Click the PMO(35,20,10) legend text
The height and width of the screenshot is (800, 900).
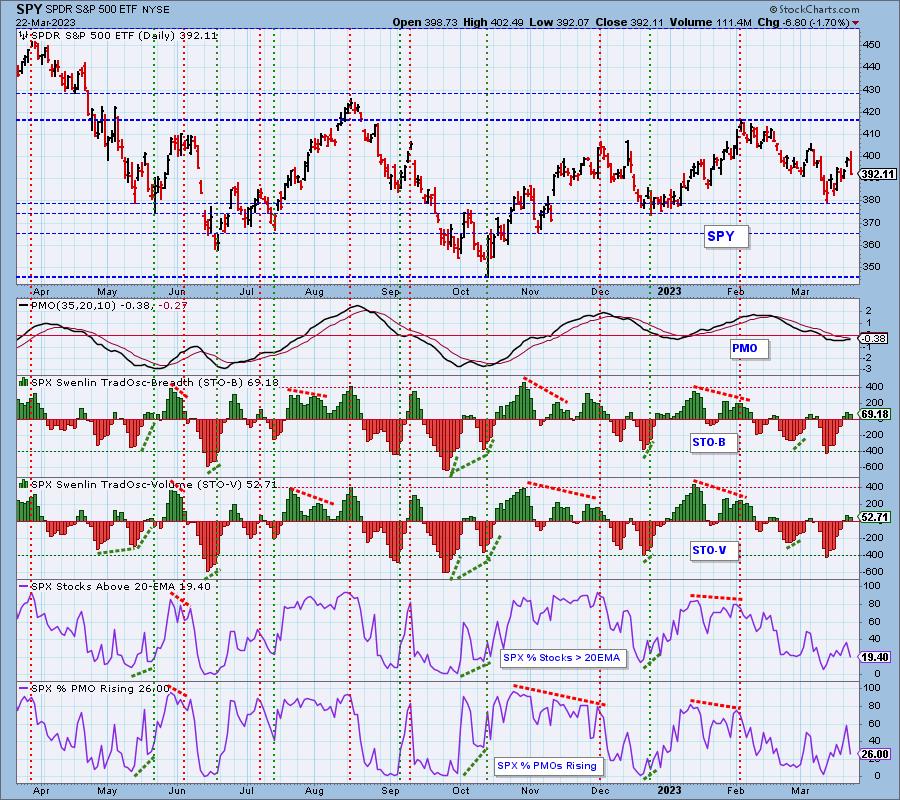click(109, 305)
